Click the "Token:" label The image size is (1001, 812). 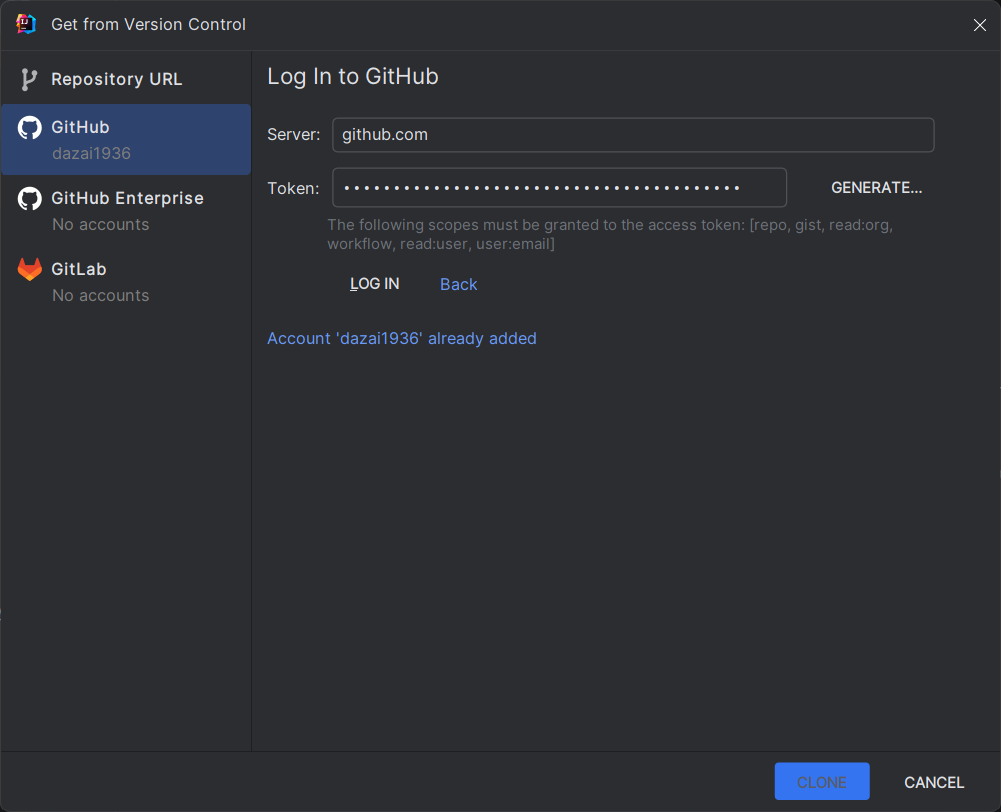click(x=293, y=188)
